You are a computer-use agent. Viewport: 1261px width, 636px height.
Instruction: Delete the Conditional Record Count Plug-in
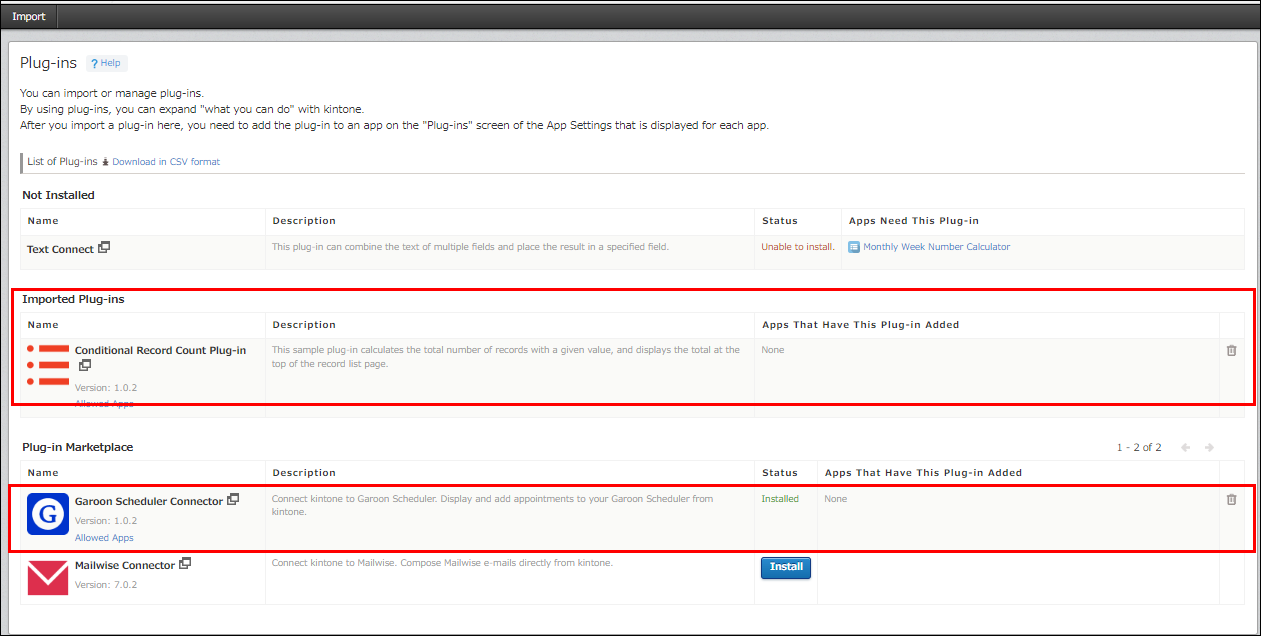tap(1231, 349)
